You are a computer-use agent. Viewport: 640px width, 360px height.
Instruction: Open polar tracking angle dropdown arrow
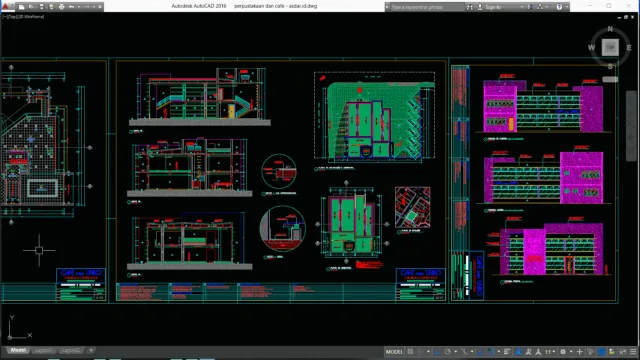coord(456,352)
